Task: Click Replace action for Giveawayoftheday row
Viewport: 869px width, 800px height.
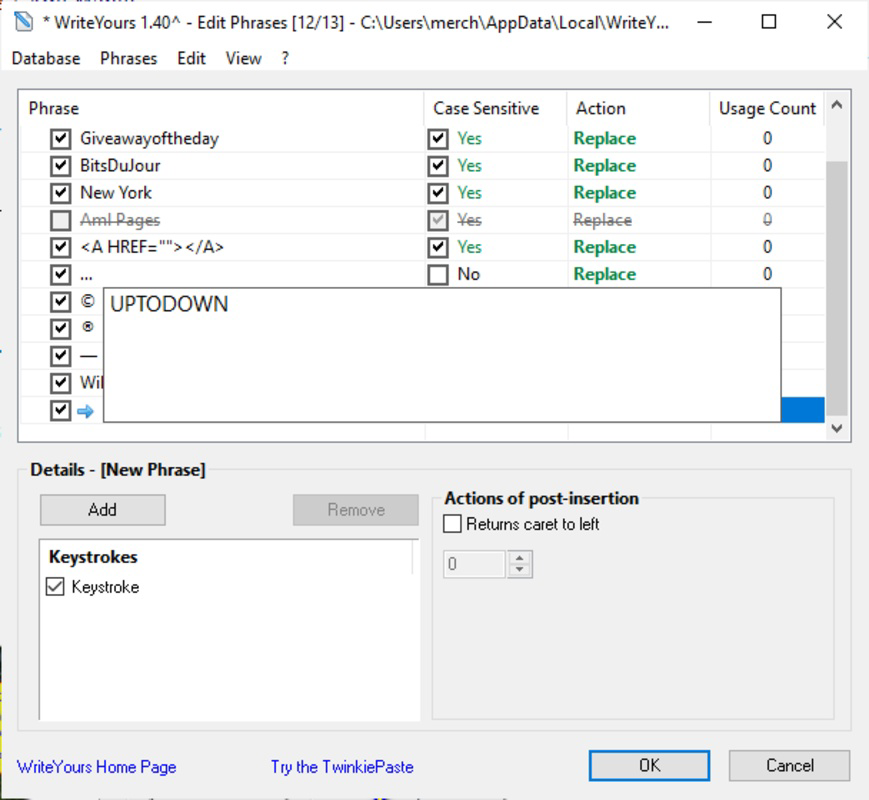Action: [605, 139]
